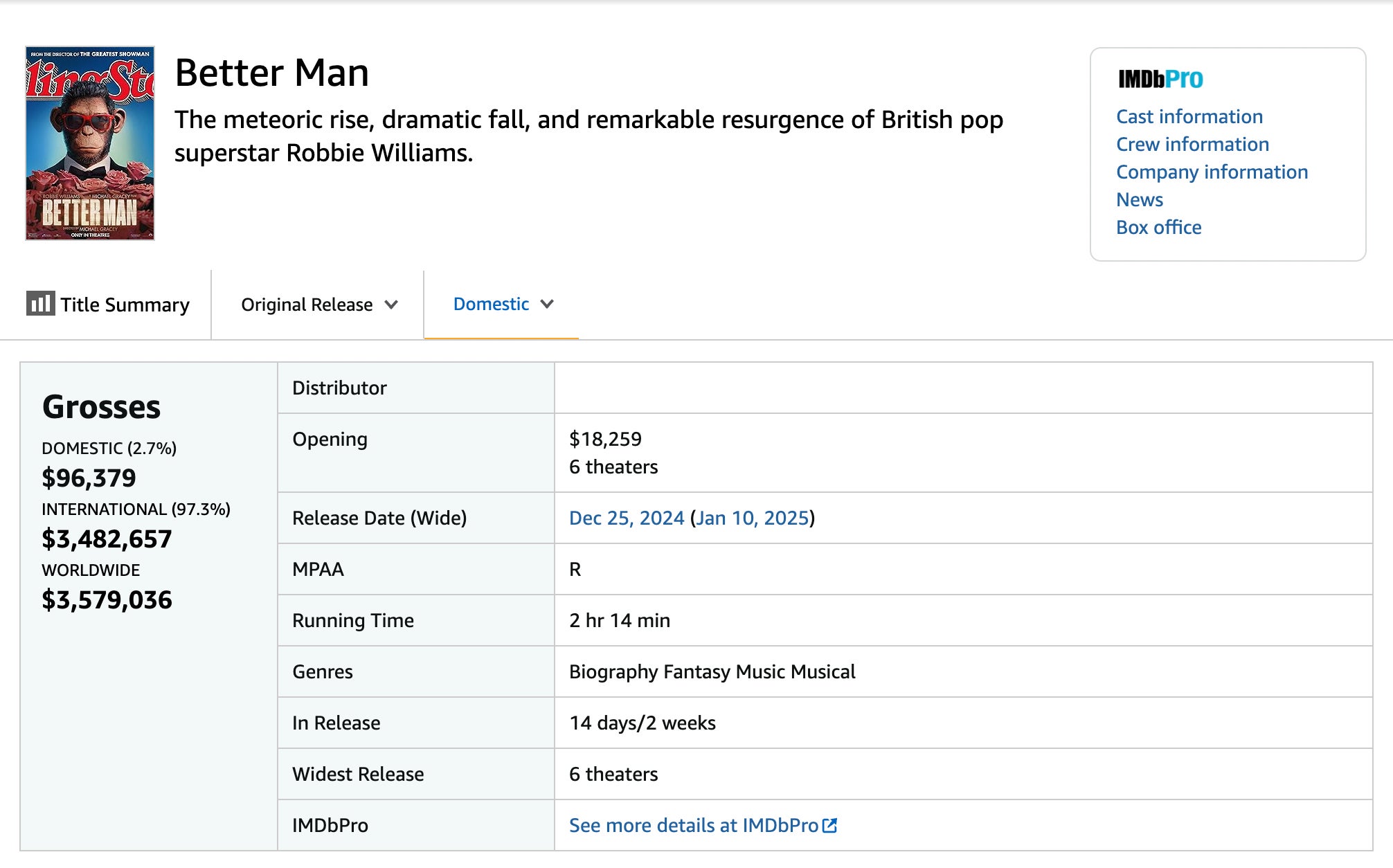Follow See more details at IMDbPro

click(693, 825)
